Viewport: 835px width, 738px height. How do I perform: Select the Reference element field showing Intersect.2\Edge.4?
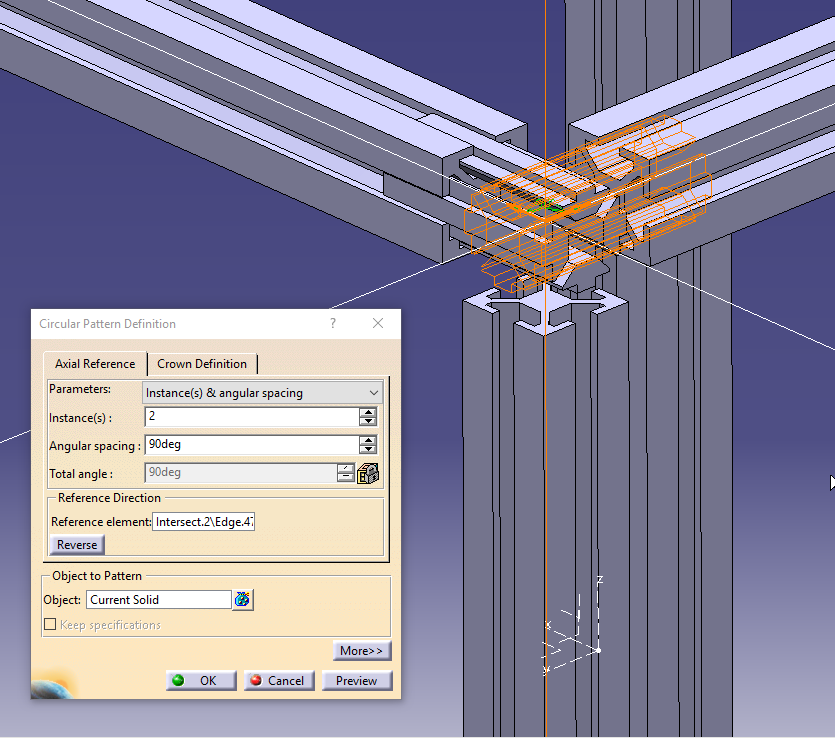click(x=203, y=521)
